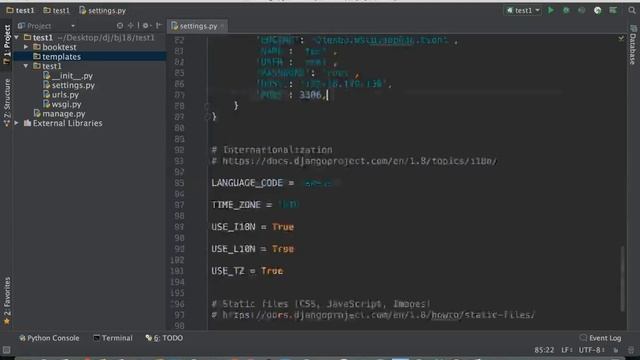This screenshot has height=360, width=640.
Task: Click the TIME_ZONE line in the editor
Action: (x=256, y=205)
